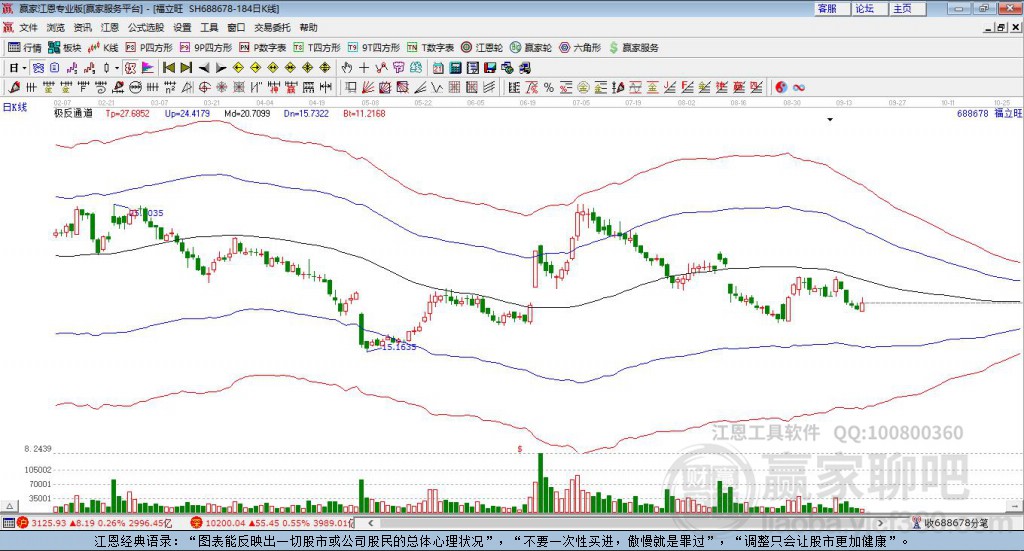Click 收688678分笔 status bar entry
Image resolution: width=1024 pixels, height=551 pixels.
(x=952, y=523)
